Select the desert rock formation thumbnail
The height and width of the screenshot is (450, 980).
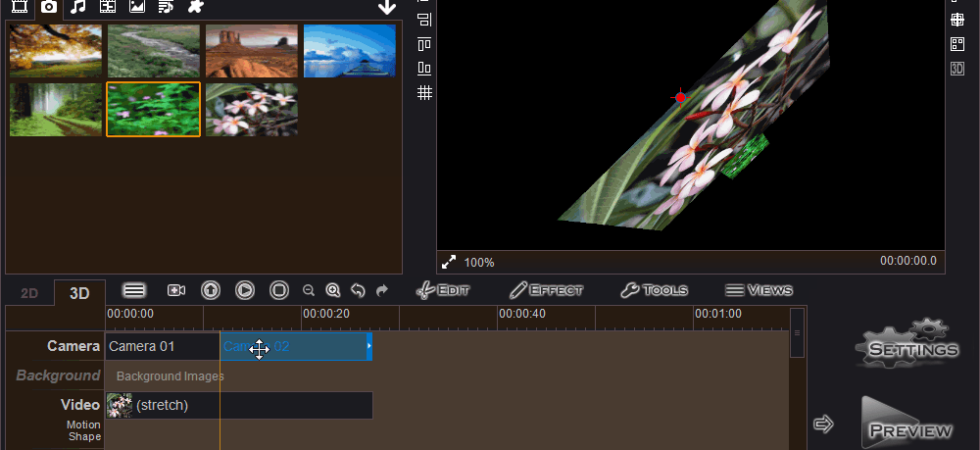252,51
